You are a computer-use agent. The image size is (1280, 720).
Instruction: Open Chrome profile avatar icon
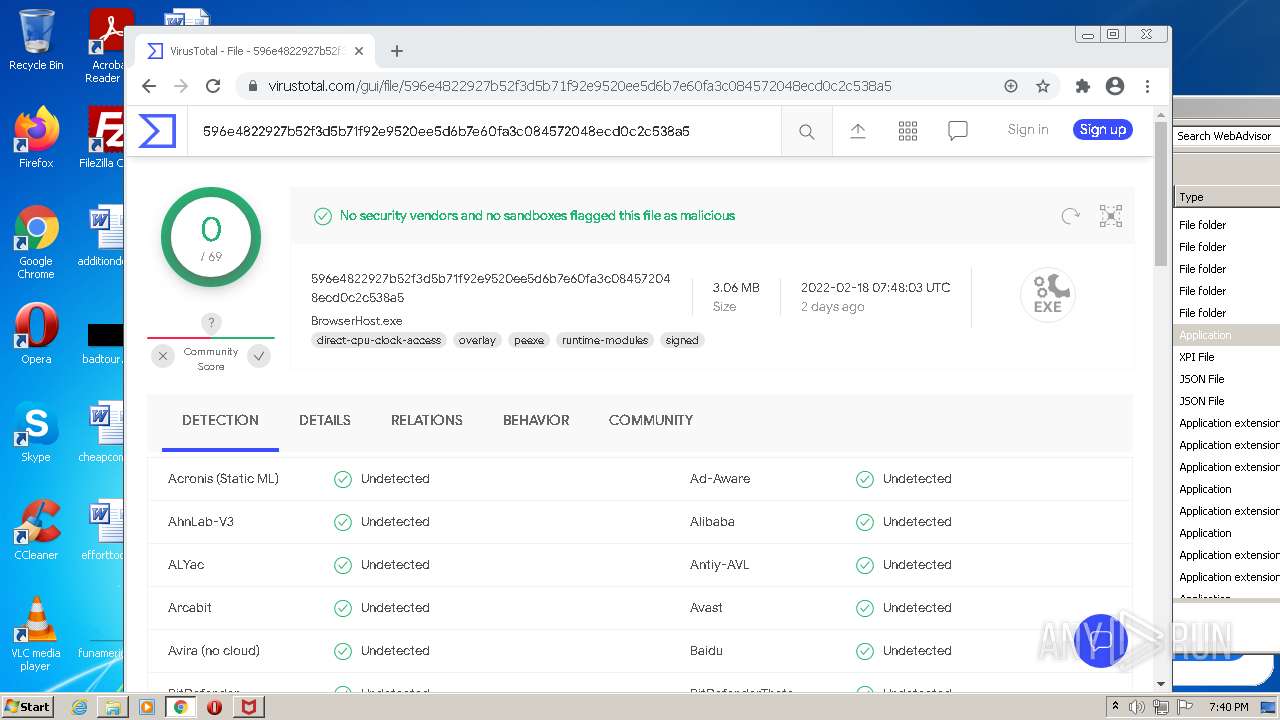point(1115,86)
